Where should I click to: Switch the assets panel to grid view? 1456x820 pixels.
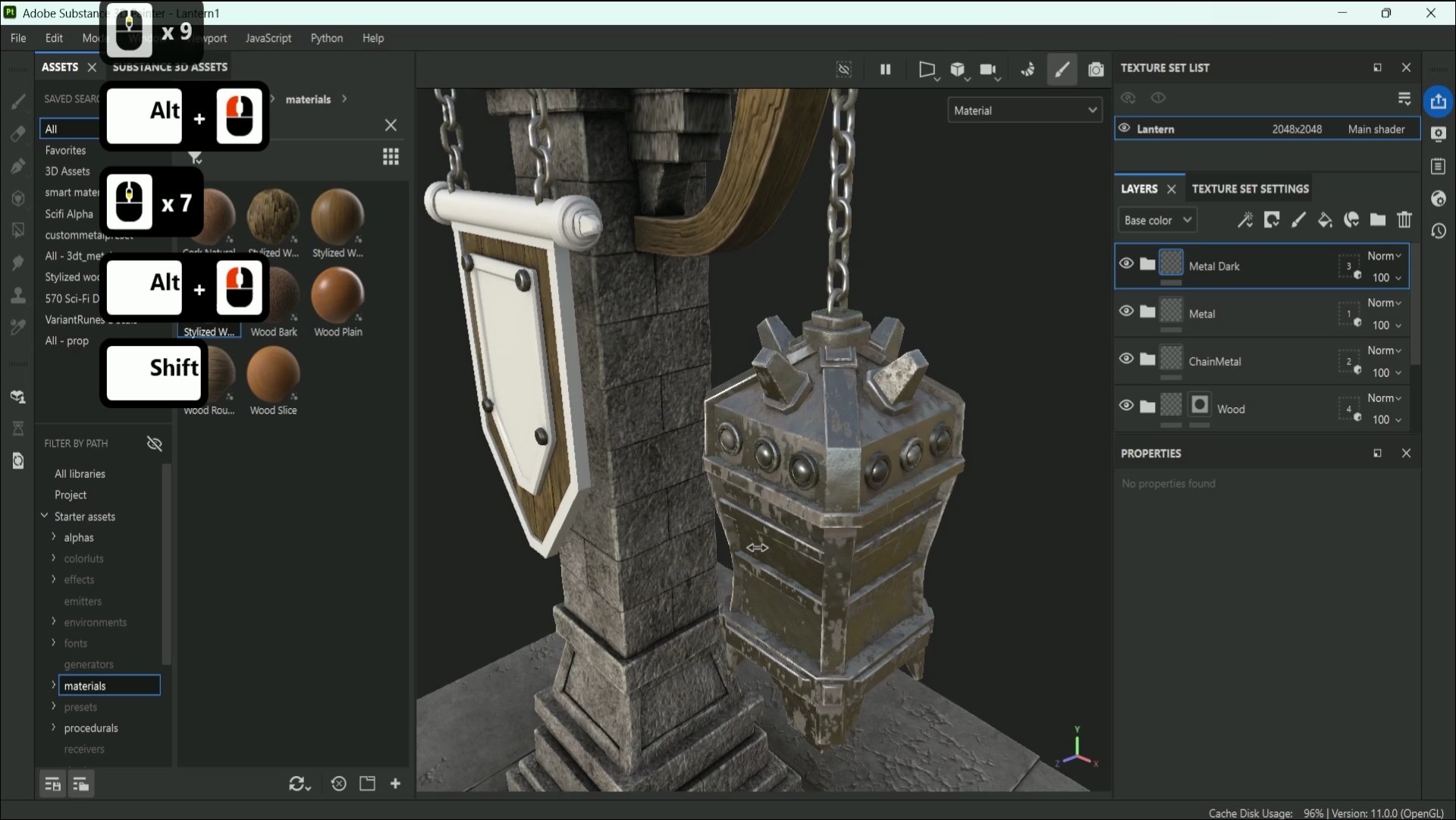(391, 157)
